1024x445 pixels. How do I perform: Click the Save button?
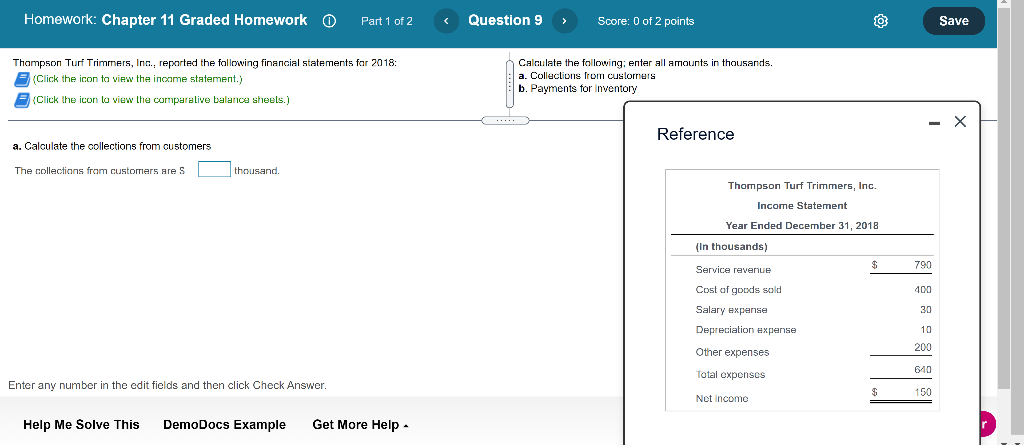click(x=953, y=21)
